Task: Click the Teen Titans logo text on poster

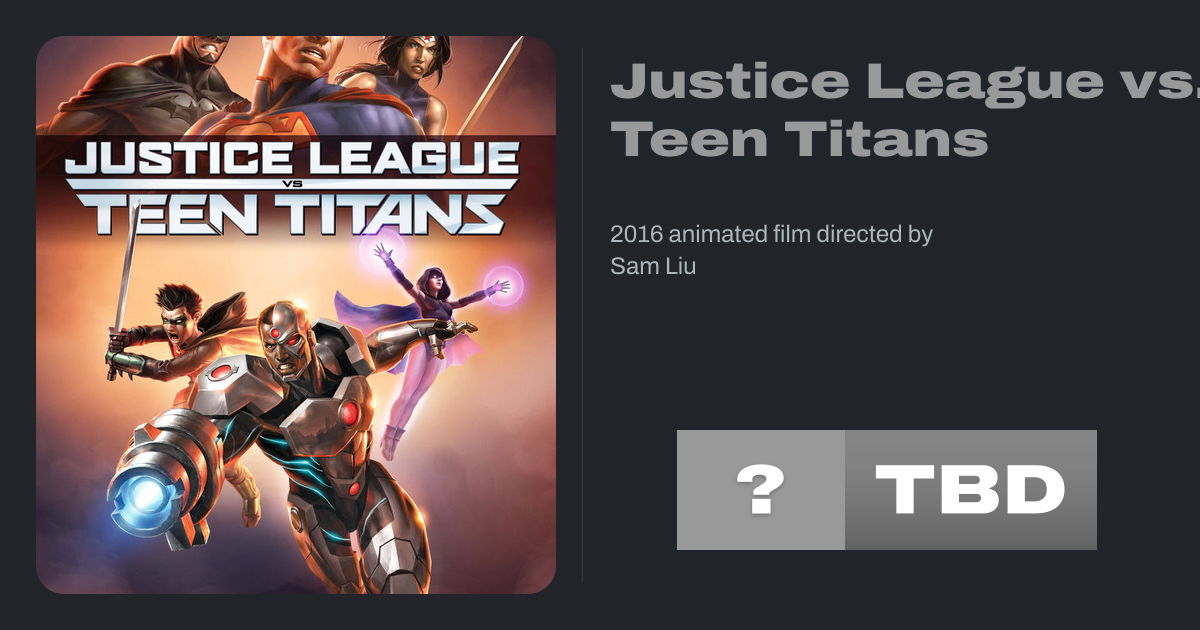Action: pyautogui.click(x=292, y=212)
